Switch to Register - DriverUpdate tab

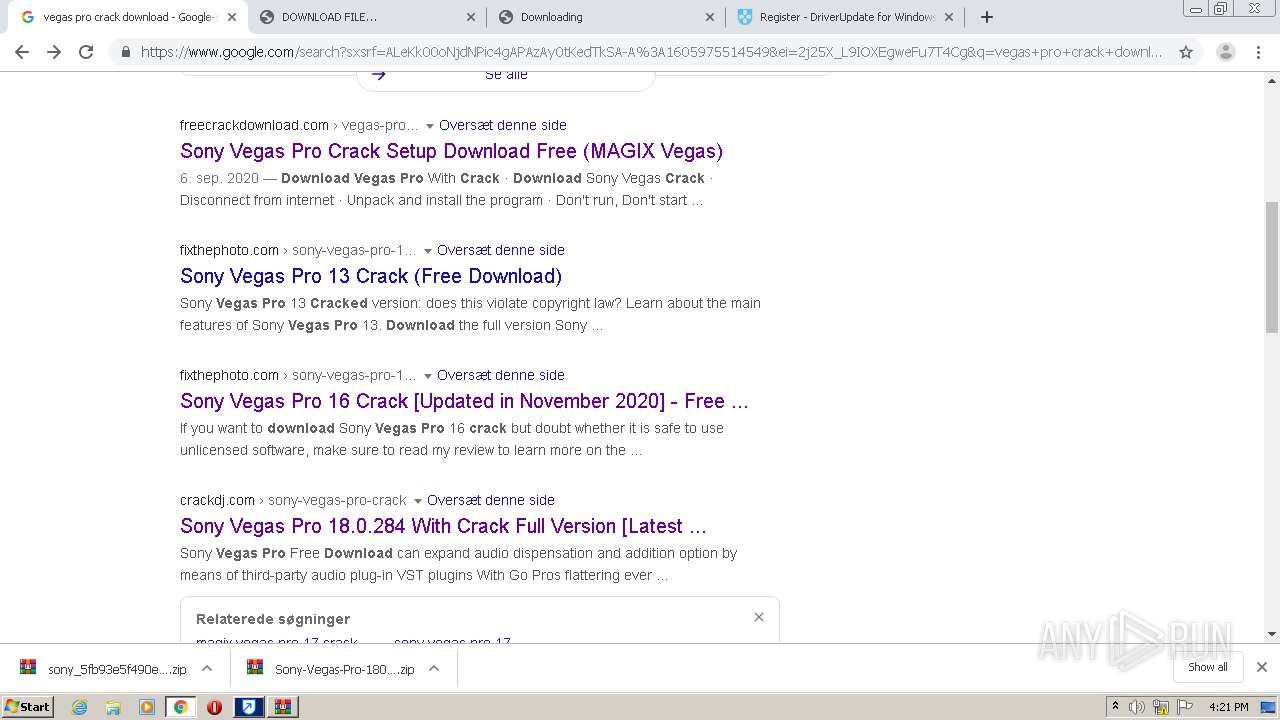[845, 17]
